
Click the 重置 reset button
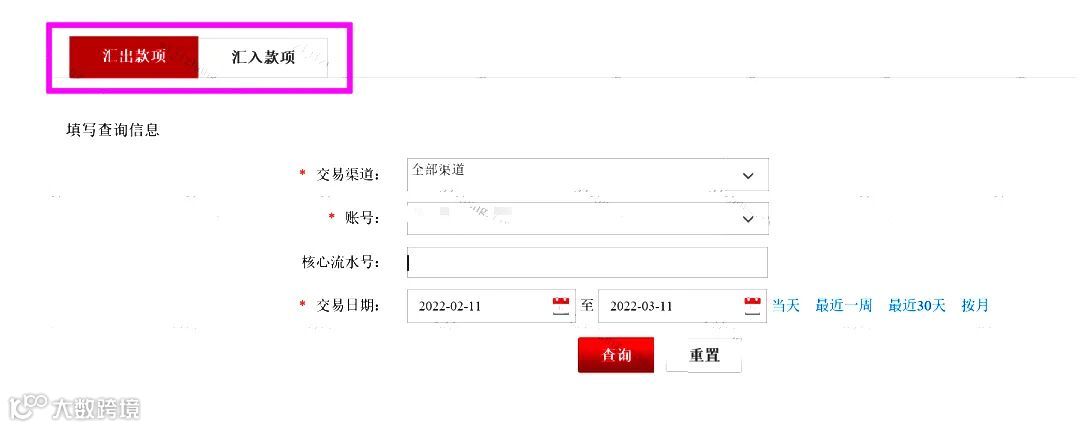(704, 356)
